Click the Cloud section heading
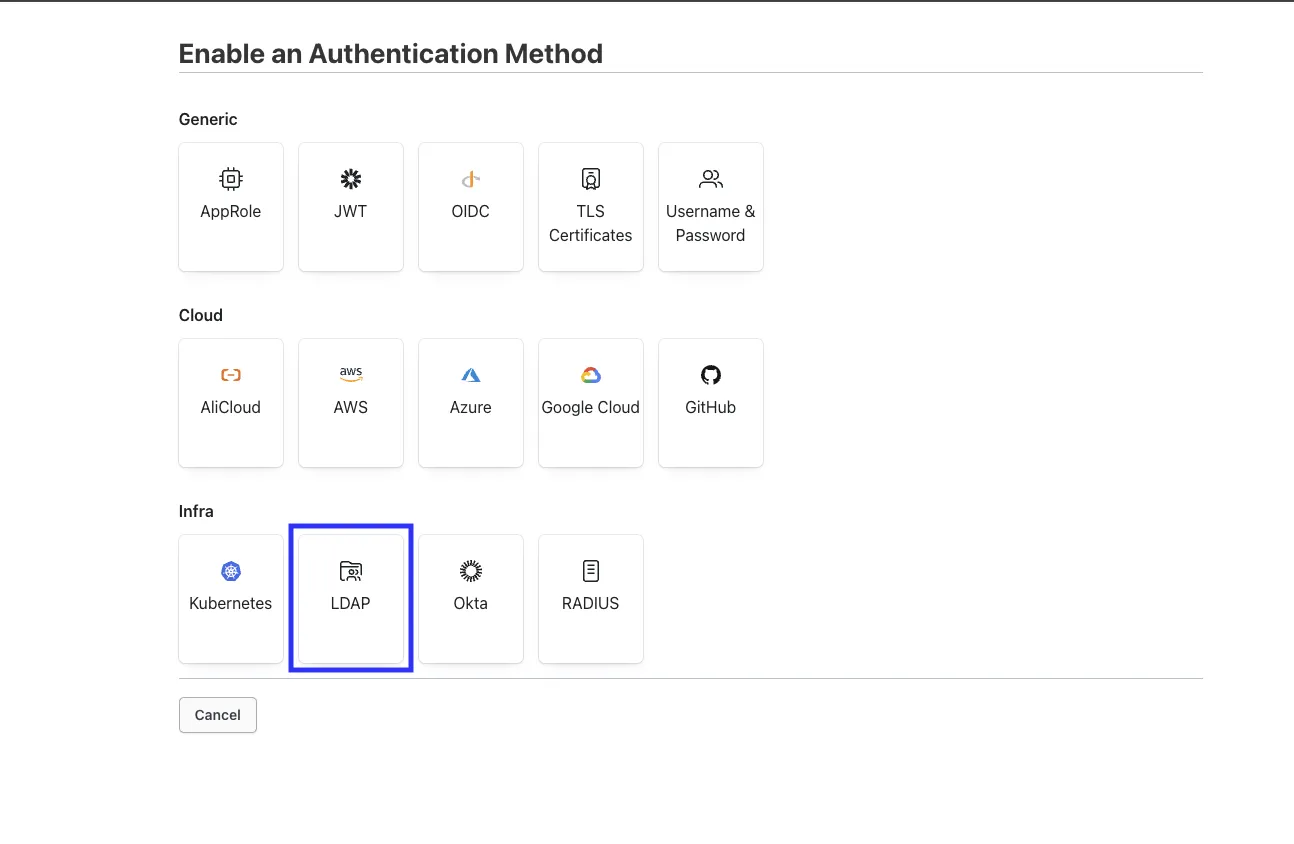This screenshot has width=1294, height=844. 201,315
